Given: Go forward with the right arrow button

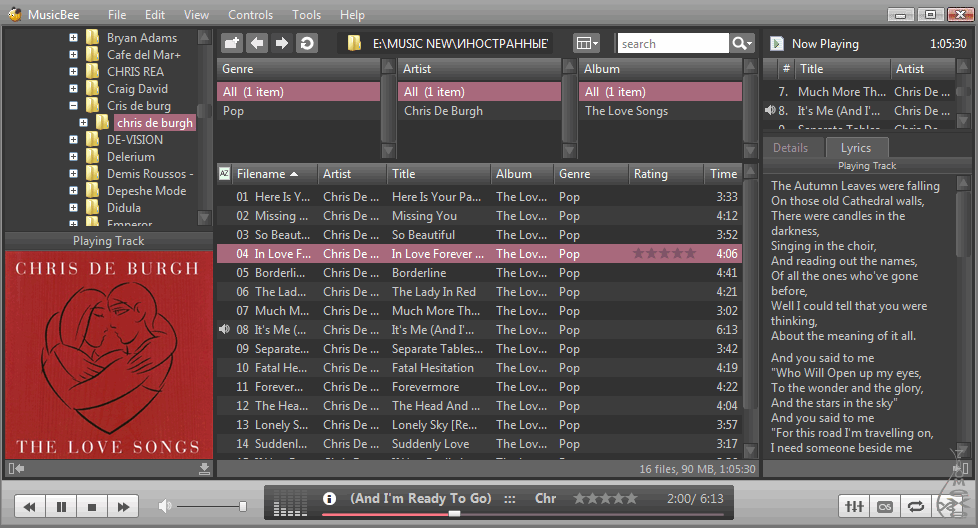Looking at the screenshot, I should coord(282,43).
